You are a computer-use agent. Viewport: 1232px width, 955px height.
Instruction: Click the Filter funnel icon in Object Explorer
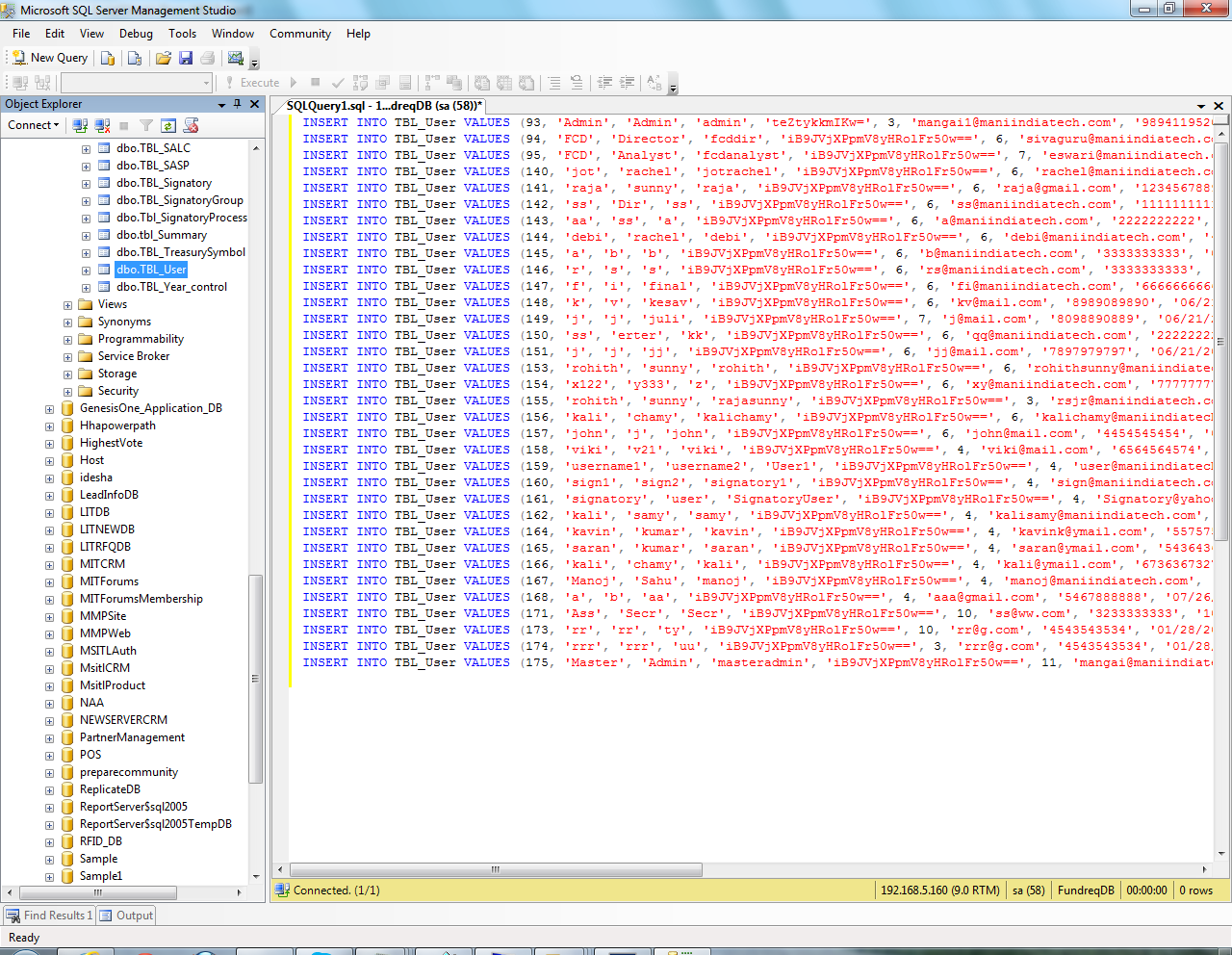(146, 125)
